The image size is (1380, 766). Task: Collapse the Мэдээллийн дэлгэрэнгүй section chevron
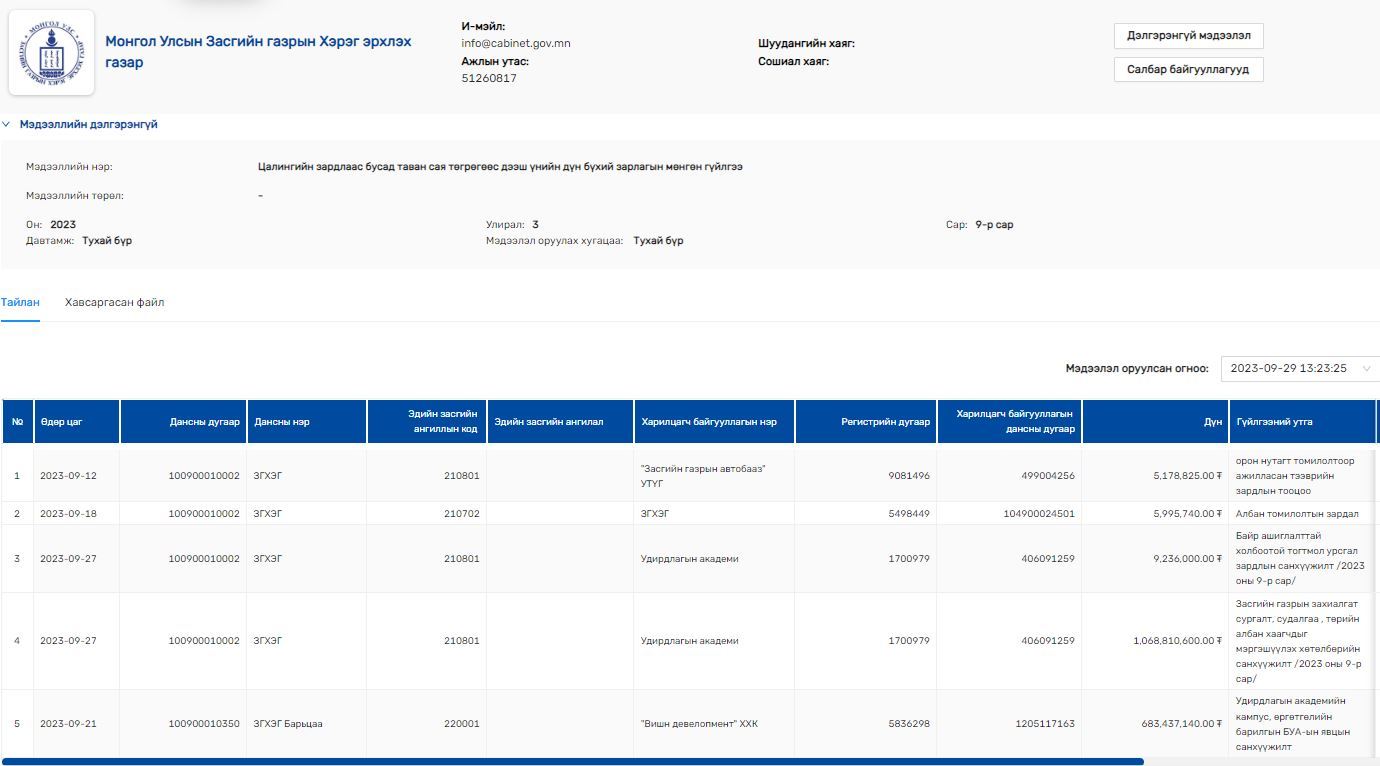click(6, 125)
